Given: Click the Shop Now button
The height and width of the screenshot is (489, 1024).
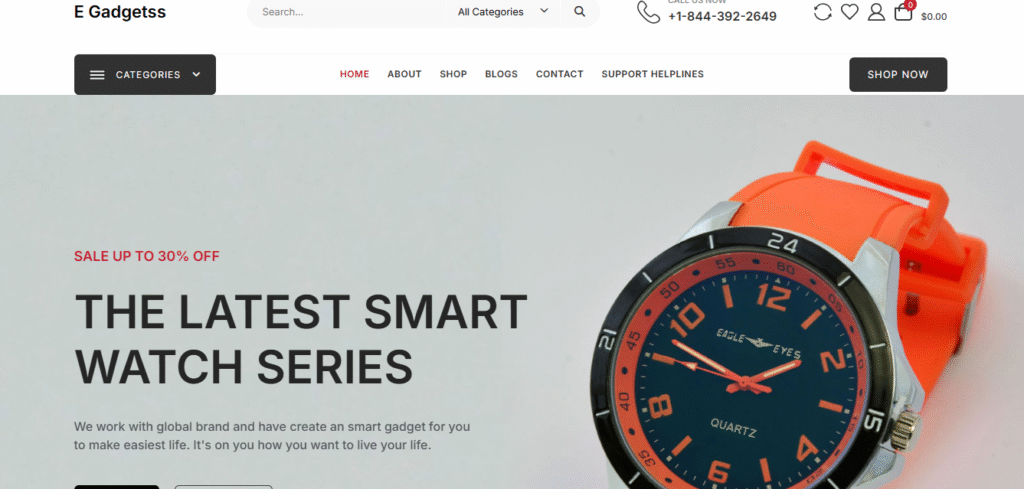Looking at the screenshot, I should pyautogui.click(x=898, y=74).
